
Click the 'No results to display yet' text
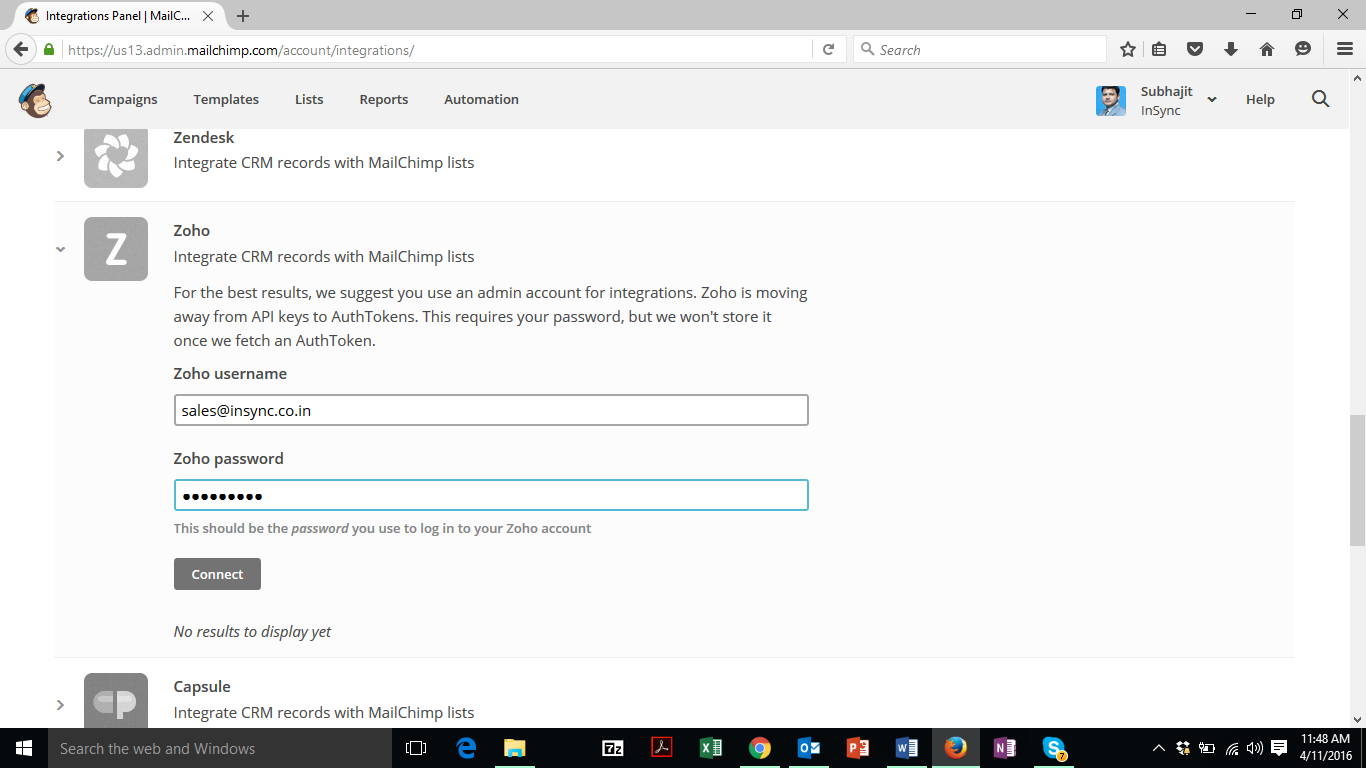252,631
